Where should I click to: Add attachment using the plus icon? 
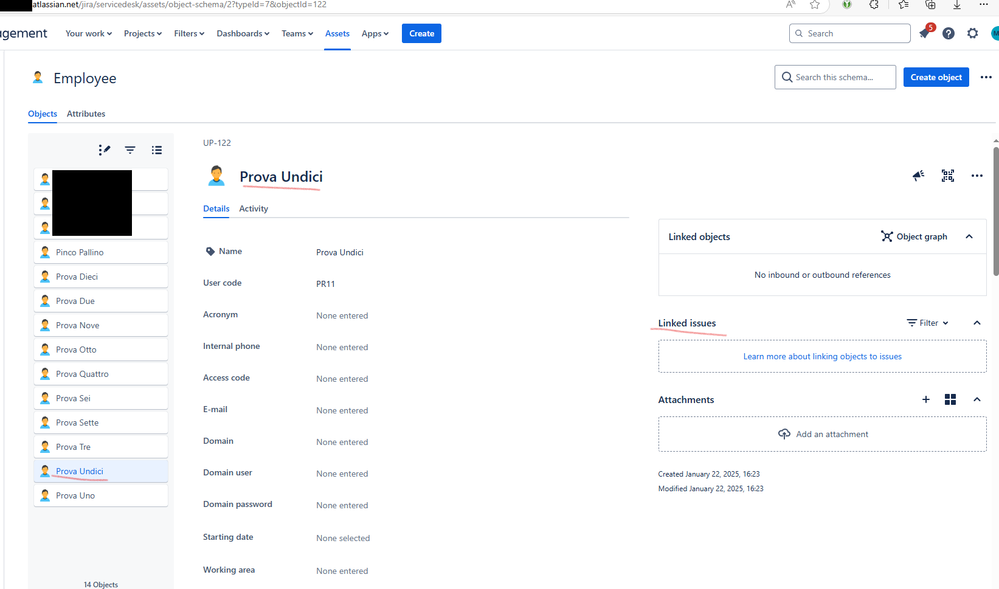coord(925,399)
